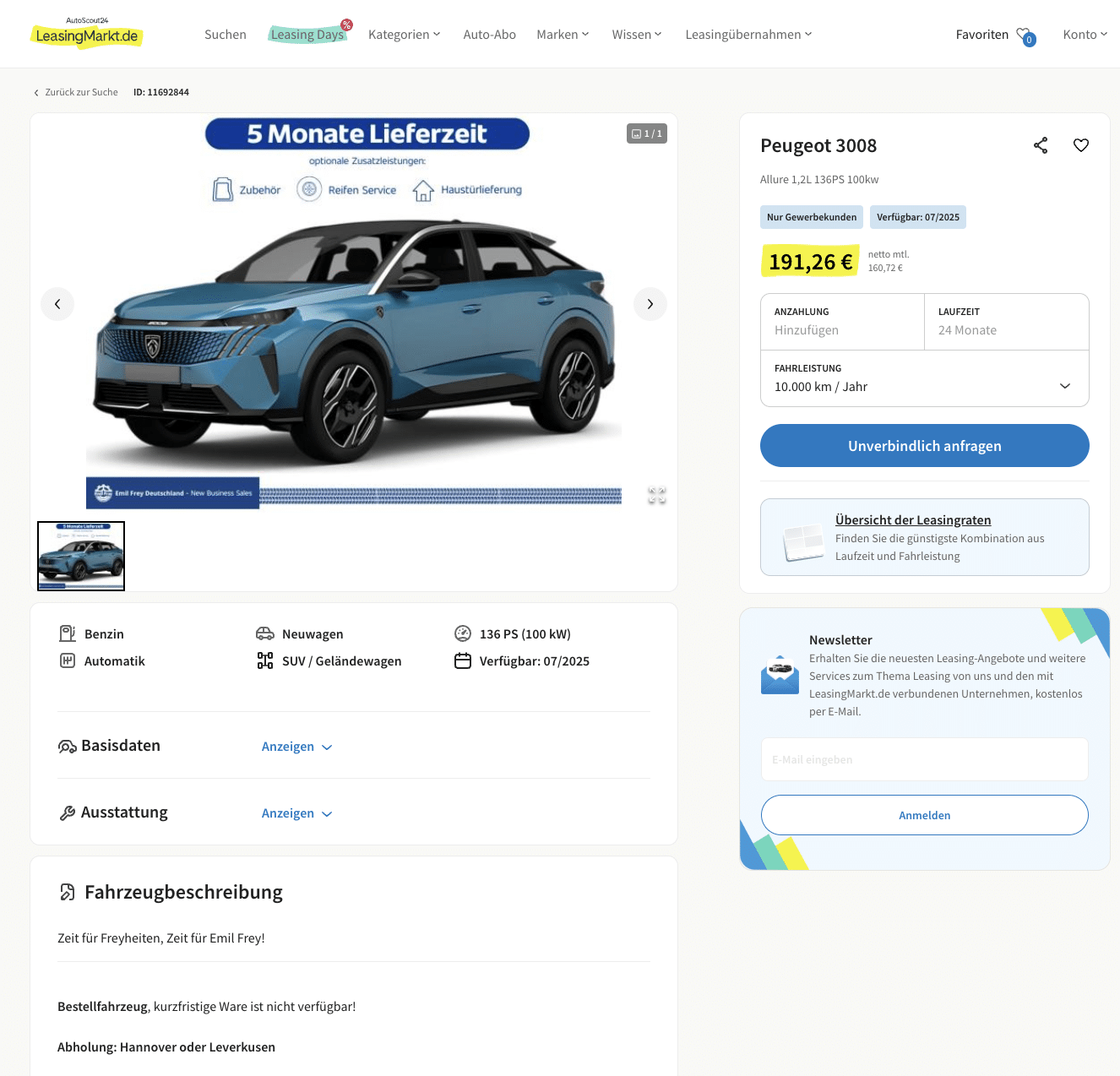The image size is (1120, 1076).
Task: Click the newsletter E-Mail input field
Action: pos(925,759)
